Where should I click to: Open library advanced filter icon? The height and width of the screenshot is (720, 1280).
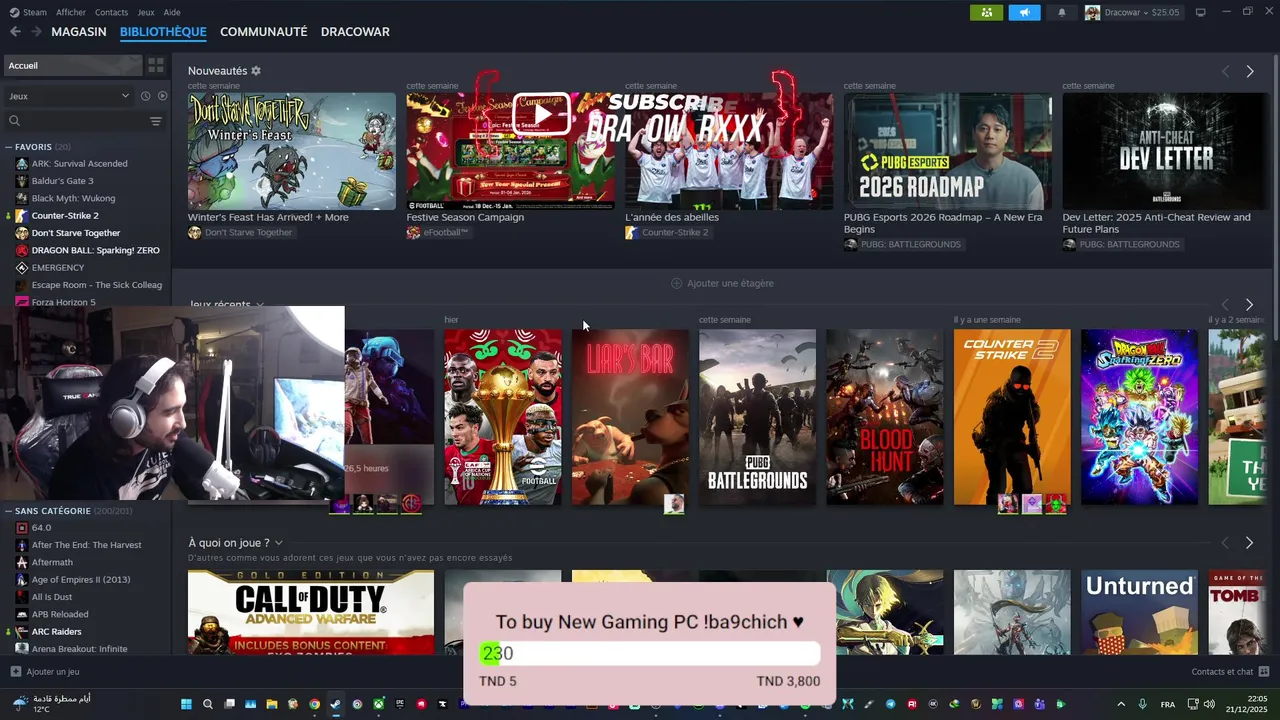coord(156,121)
